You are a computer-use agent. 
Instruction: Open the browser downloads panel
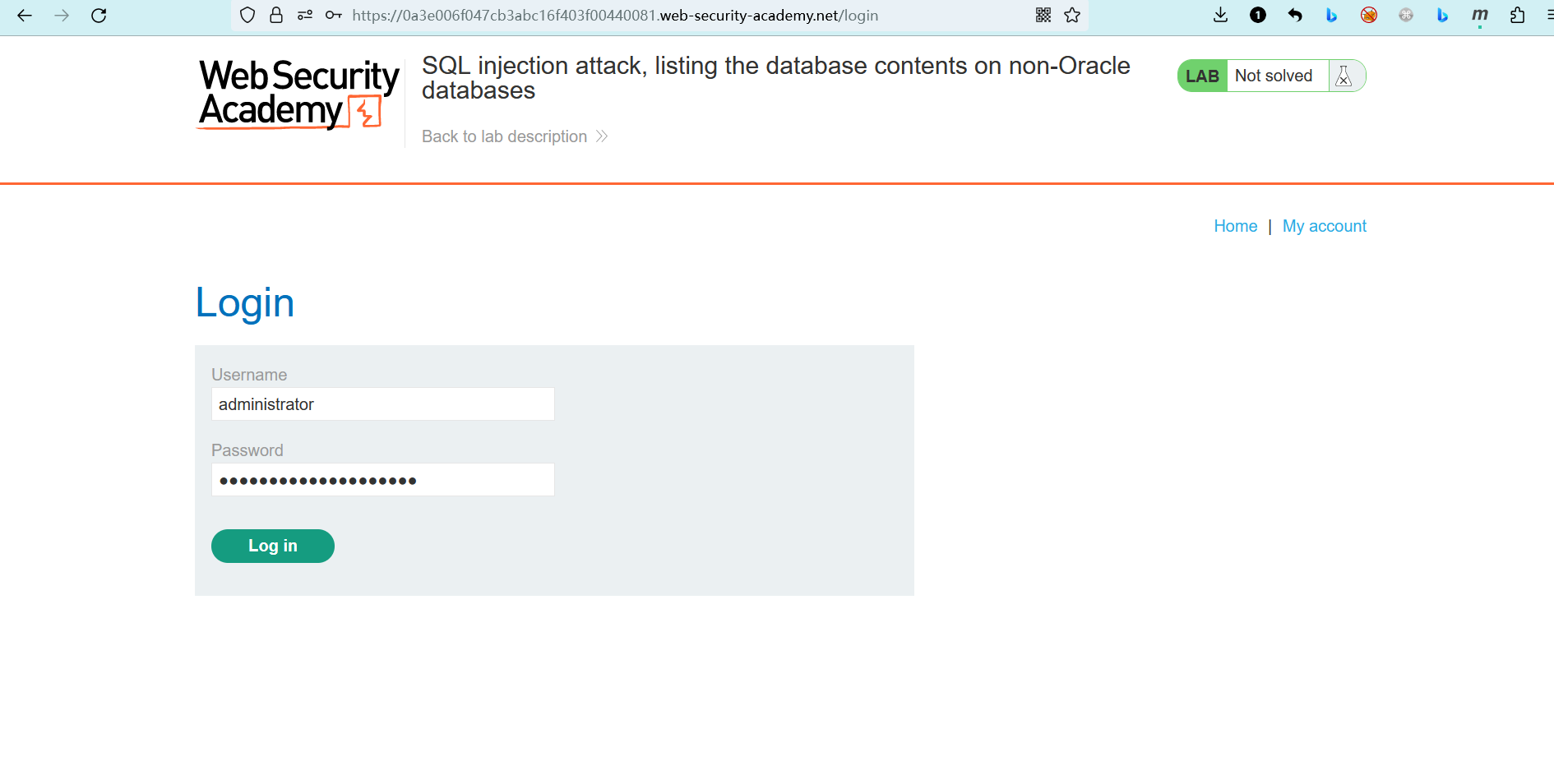(x=1221, y=16)
